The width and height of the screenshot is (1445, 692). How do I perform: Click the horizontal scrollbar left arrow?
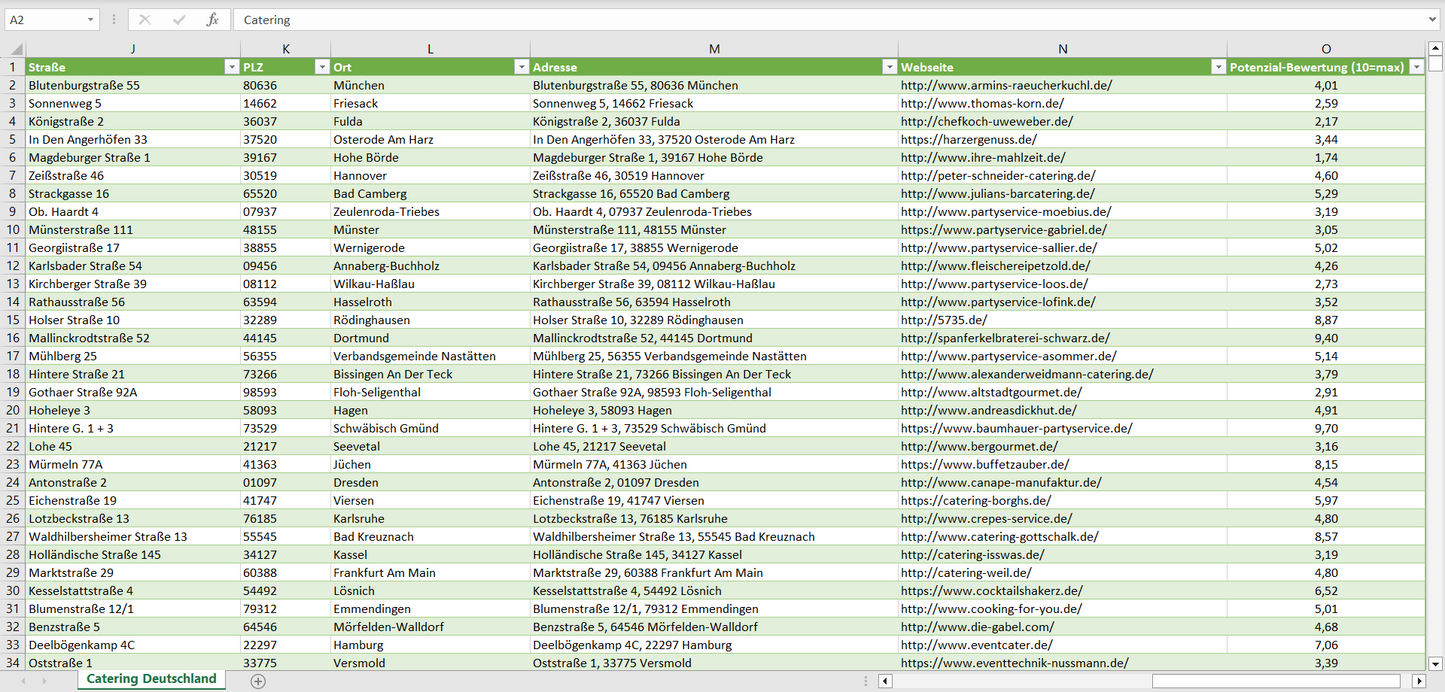click(885, 681)
